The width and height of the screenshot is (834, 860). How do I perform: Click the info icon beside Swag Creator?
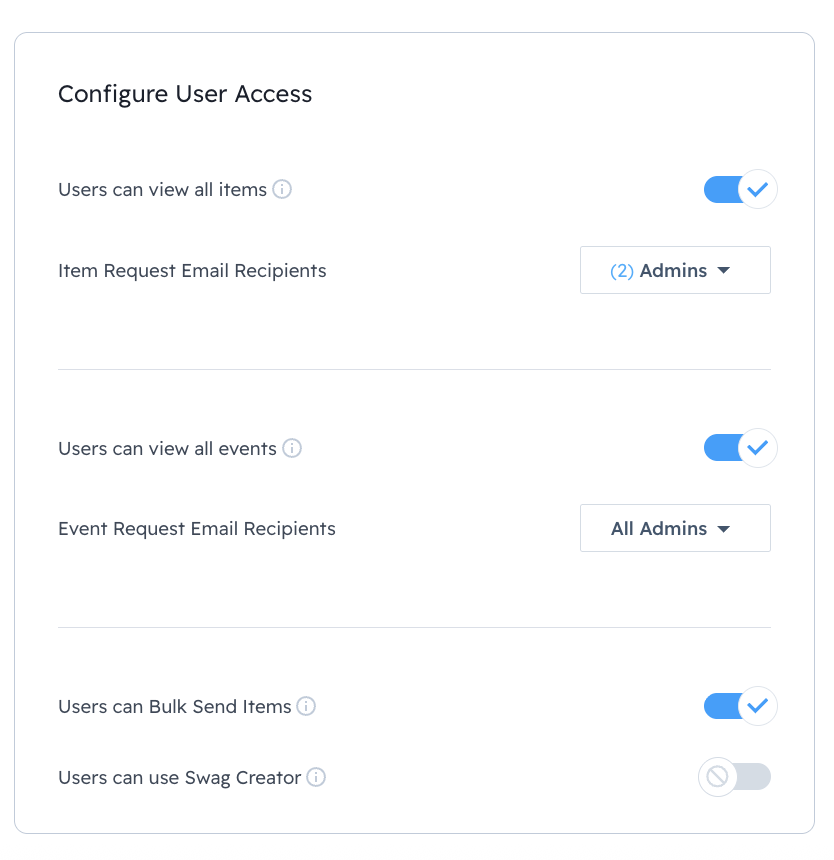(316, 777)
